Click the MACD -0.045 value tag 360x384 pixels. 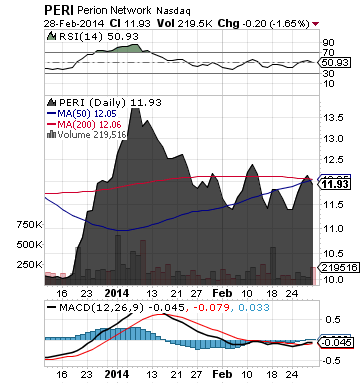(x=335, y=342)
